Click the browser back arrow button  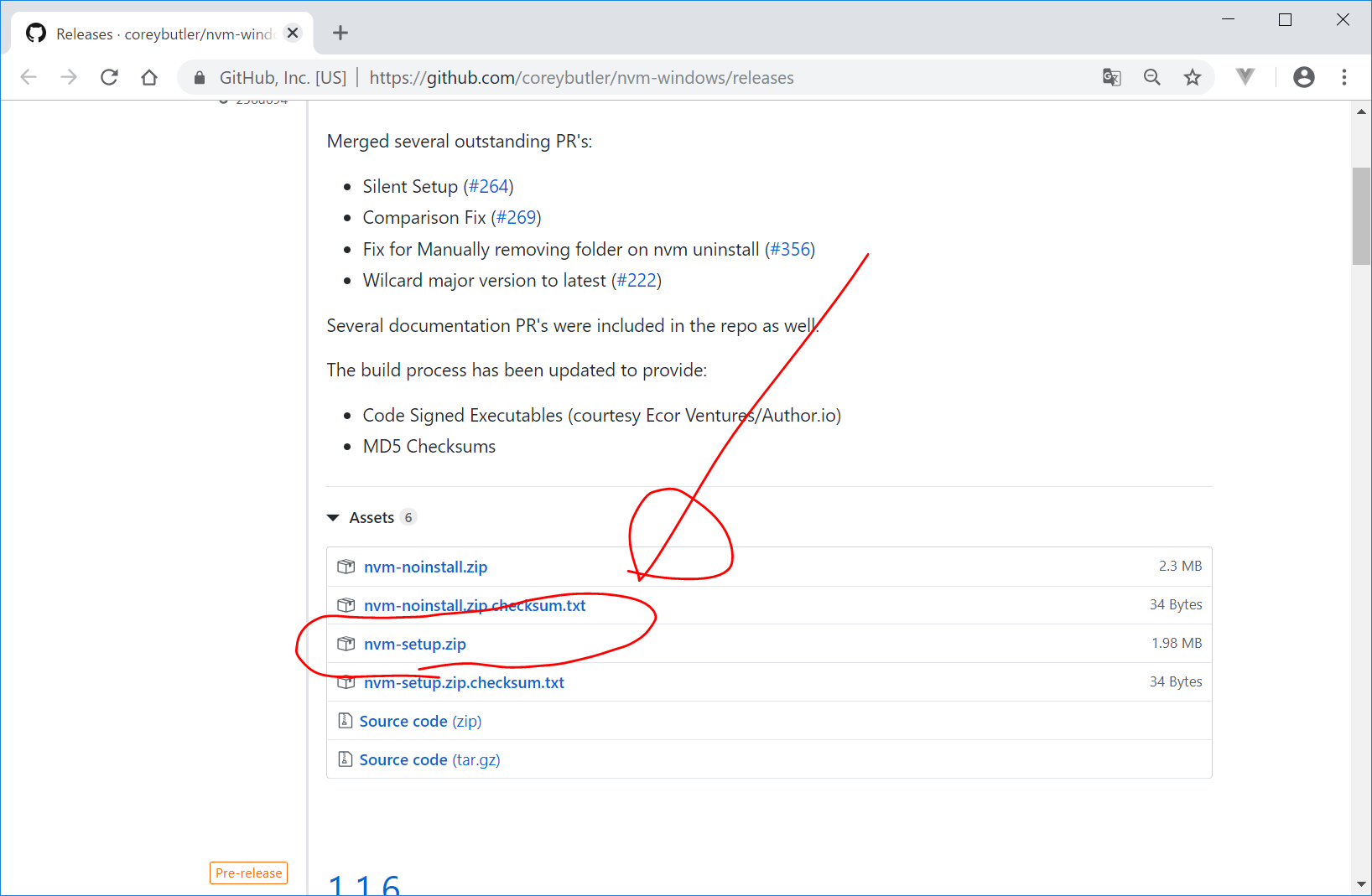point(29,78)
